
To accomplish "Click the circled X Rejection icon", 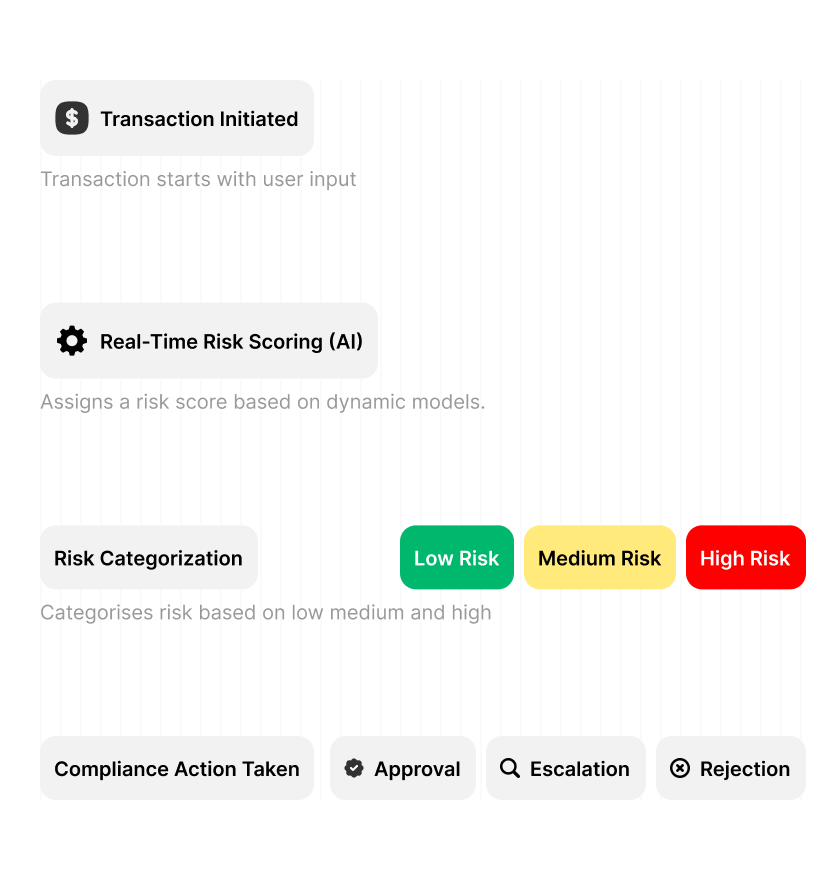I will click(x=680, y=768).
